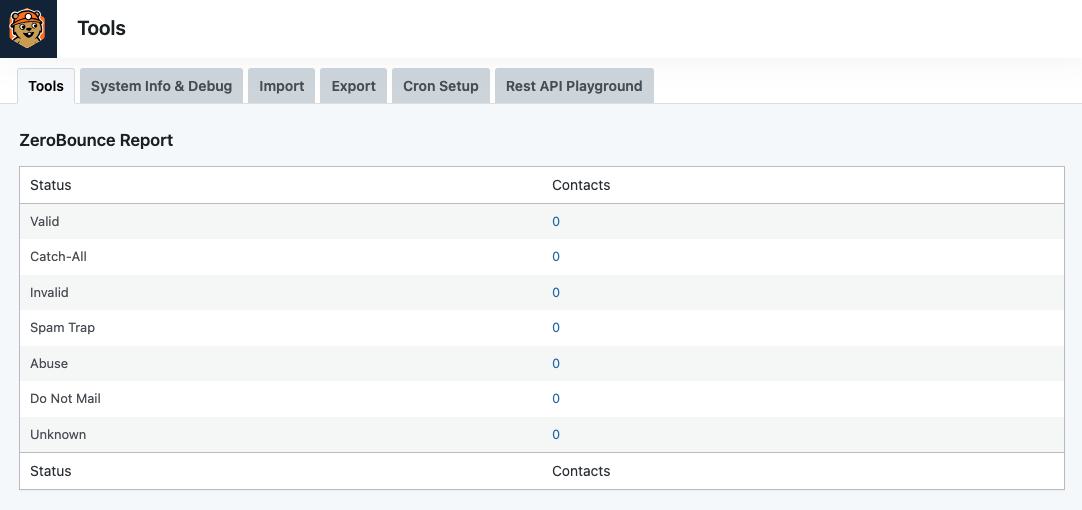Screen dimensions: 1082x510
Task: Go to the Cron Setup tab
Action: [x=441, y=86]
